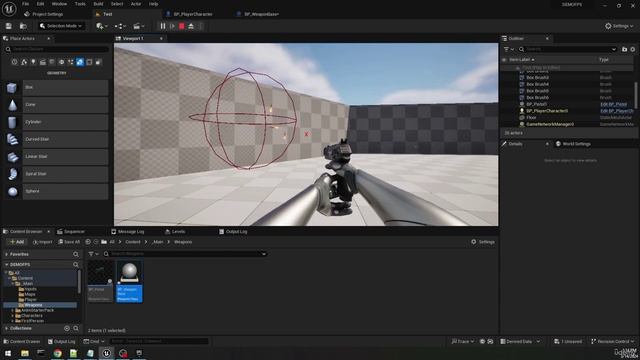Open the Edit menu

pyautogui.click(x=40, y=4)
